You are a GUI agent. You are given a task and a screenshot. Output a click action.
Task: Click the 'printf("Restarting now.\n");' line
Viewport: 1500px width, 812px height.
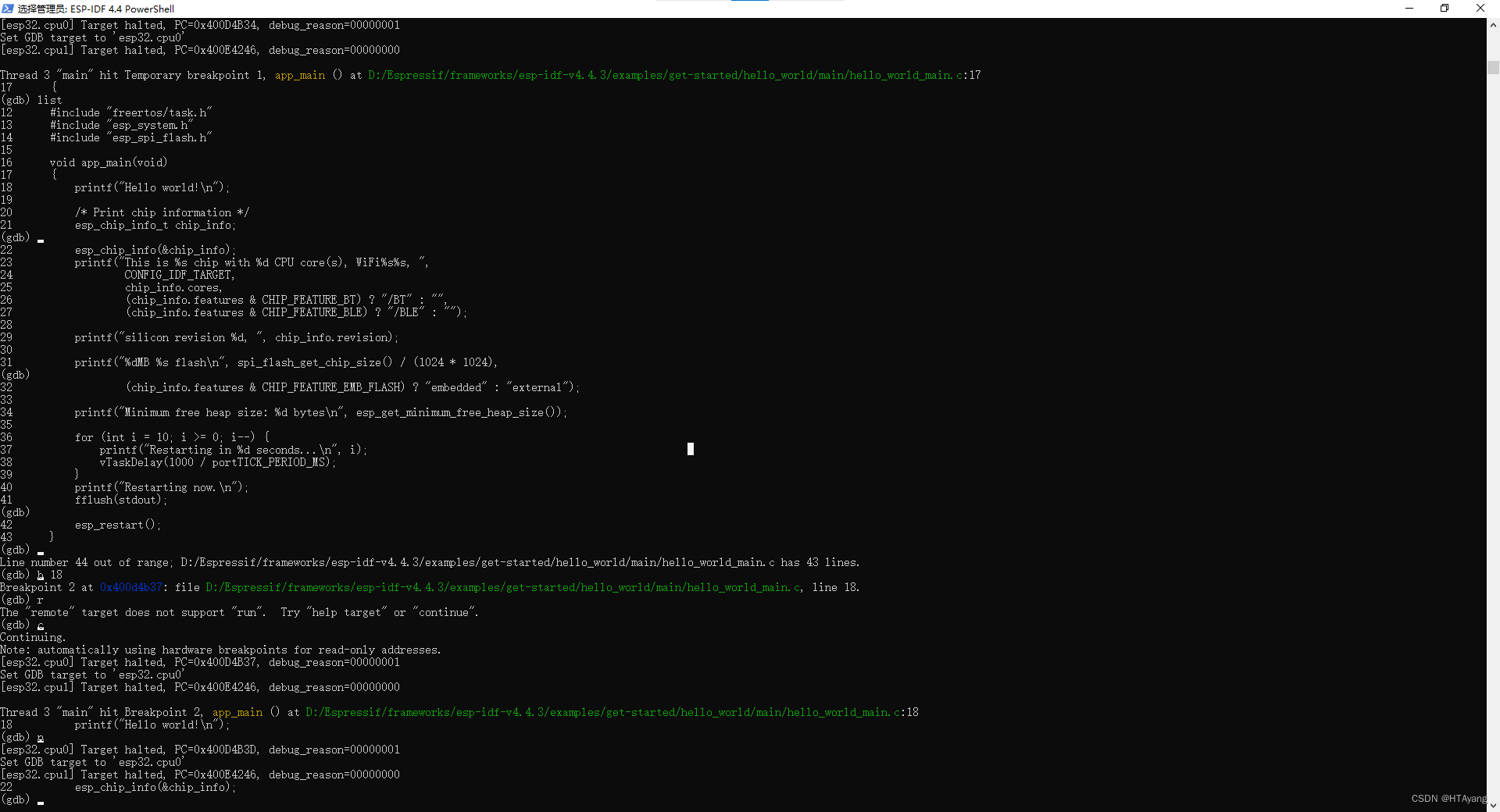pos(162,487)
